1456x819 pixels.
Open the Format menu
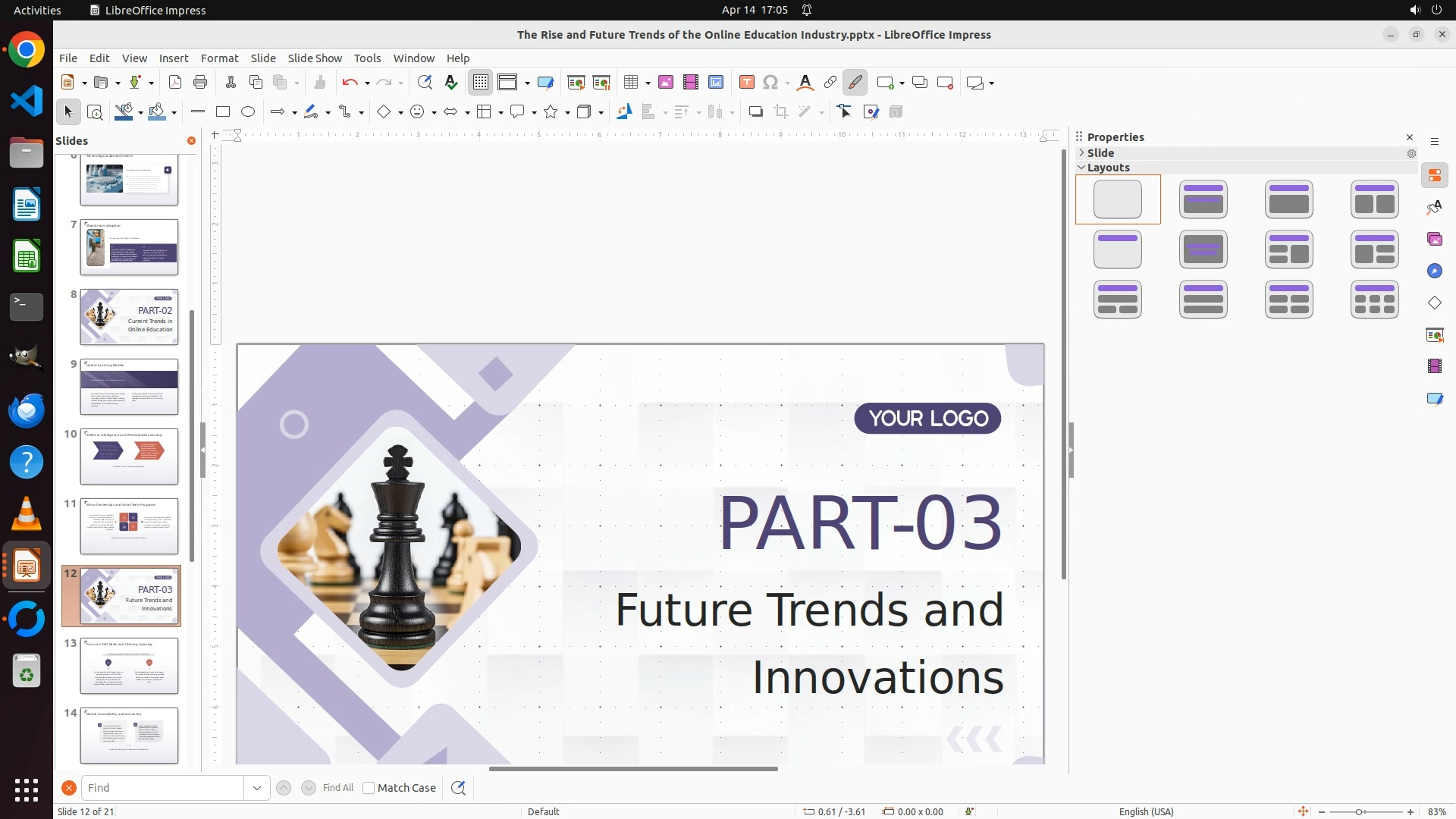[x=219, y=58]
